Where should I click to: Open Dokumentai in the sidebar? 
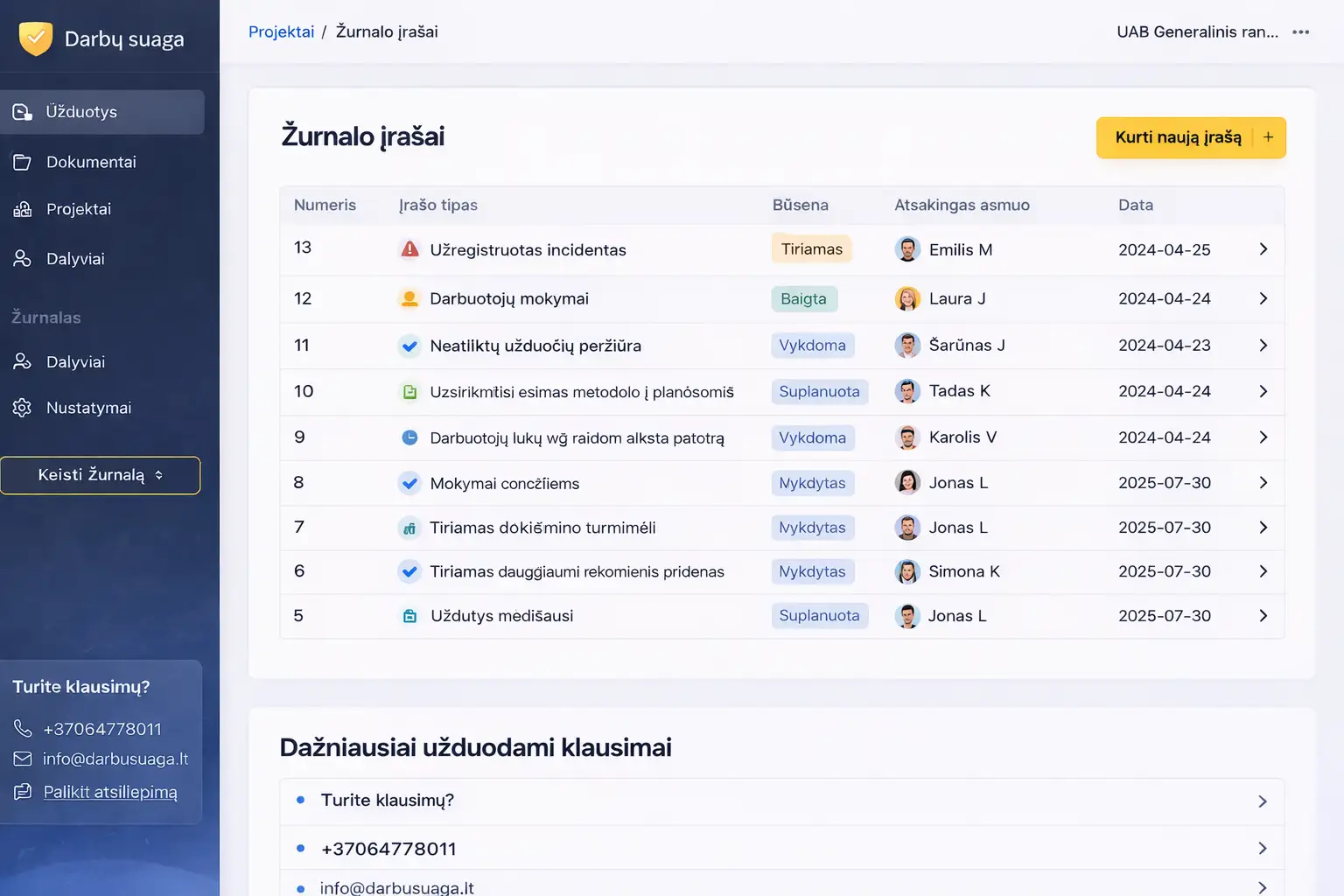[x=91, y=162]
